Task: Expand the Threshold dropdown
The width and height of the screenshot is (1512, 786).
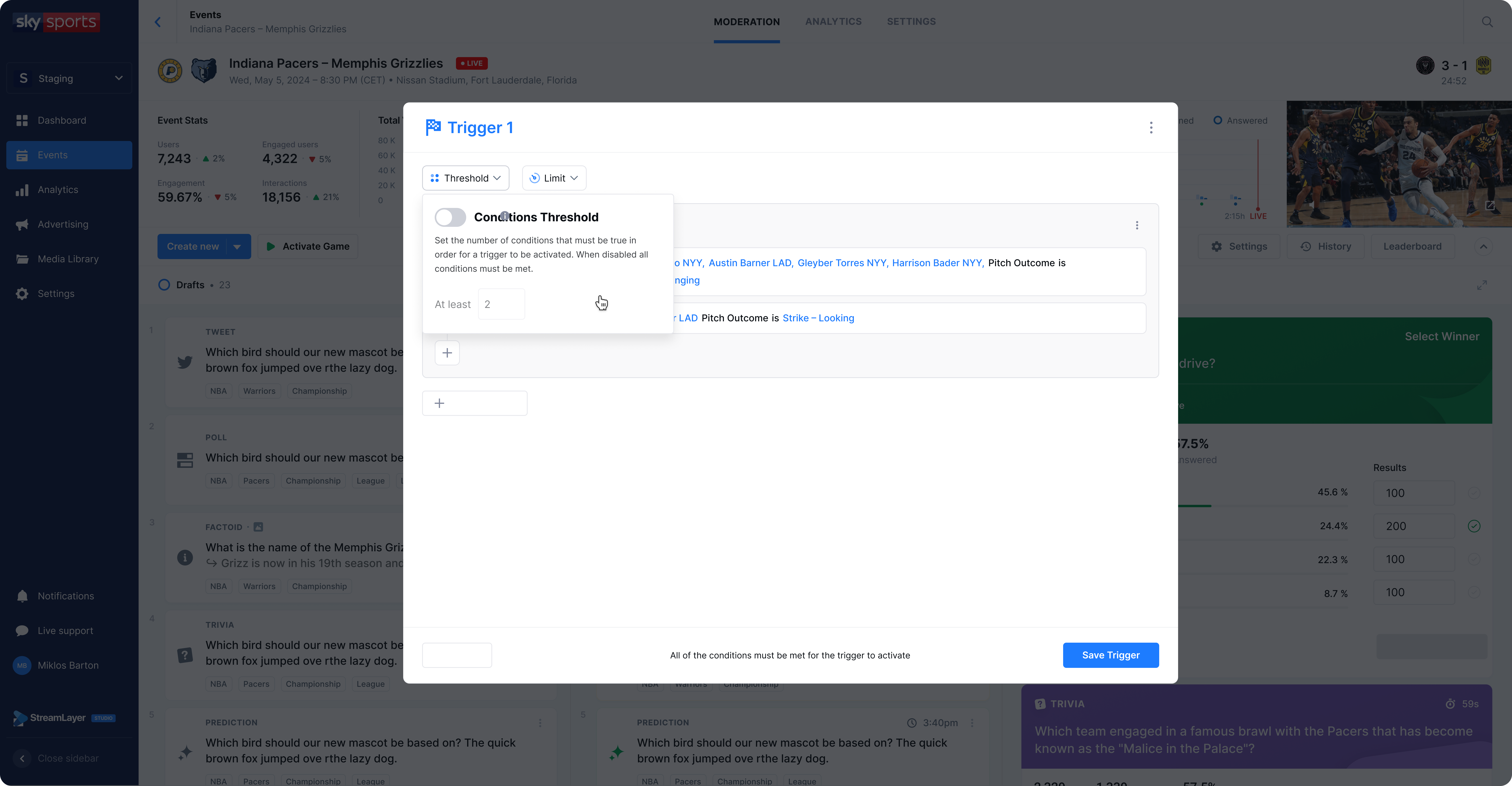Action: (465, 178)
